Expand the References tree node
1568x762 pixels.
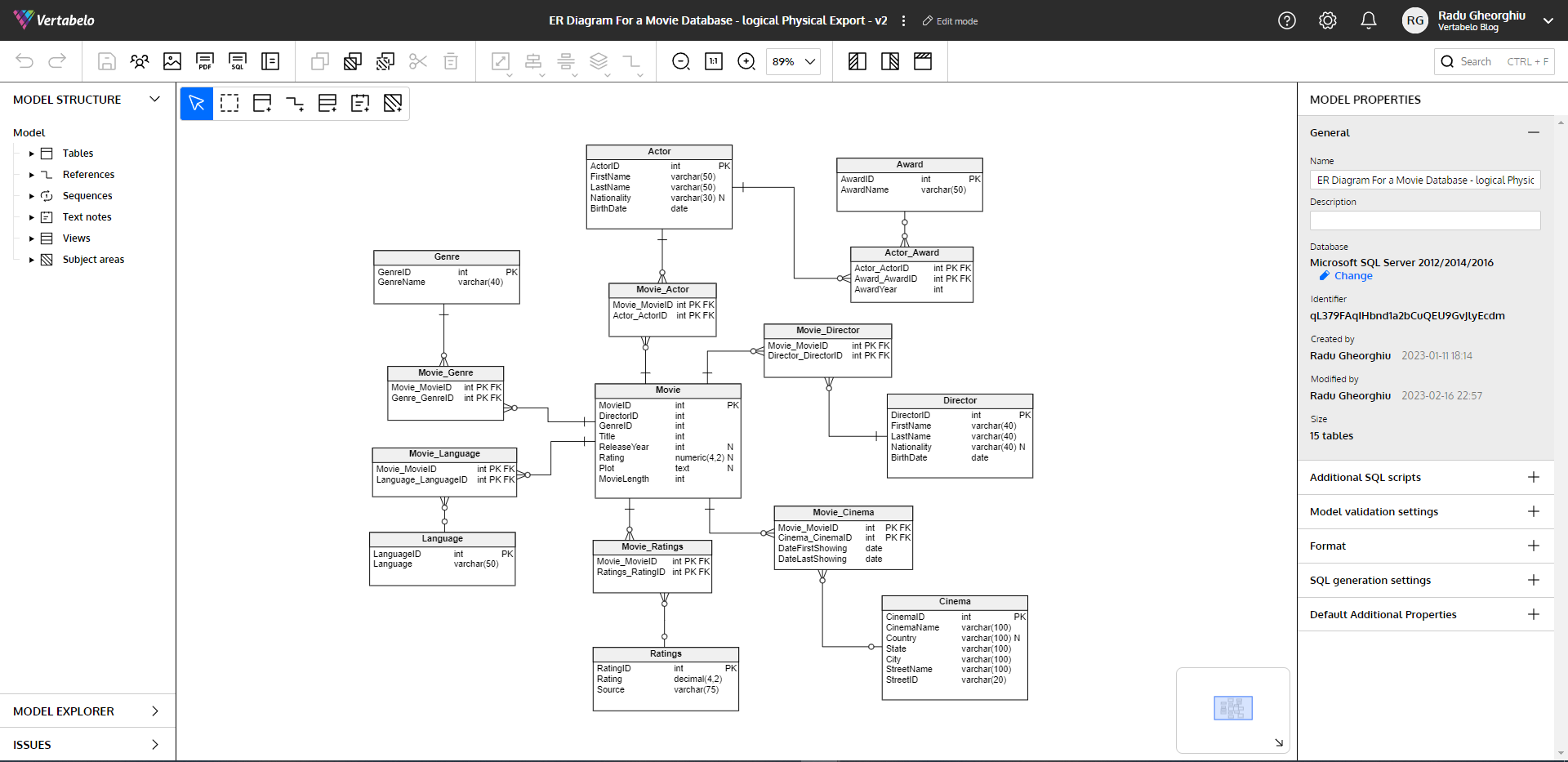coord(32,175)
